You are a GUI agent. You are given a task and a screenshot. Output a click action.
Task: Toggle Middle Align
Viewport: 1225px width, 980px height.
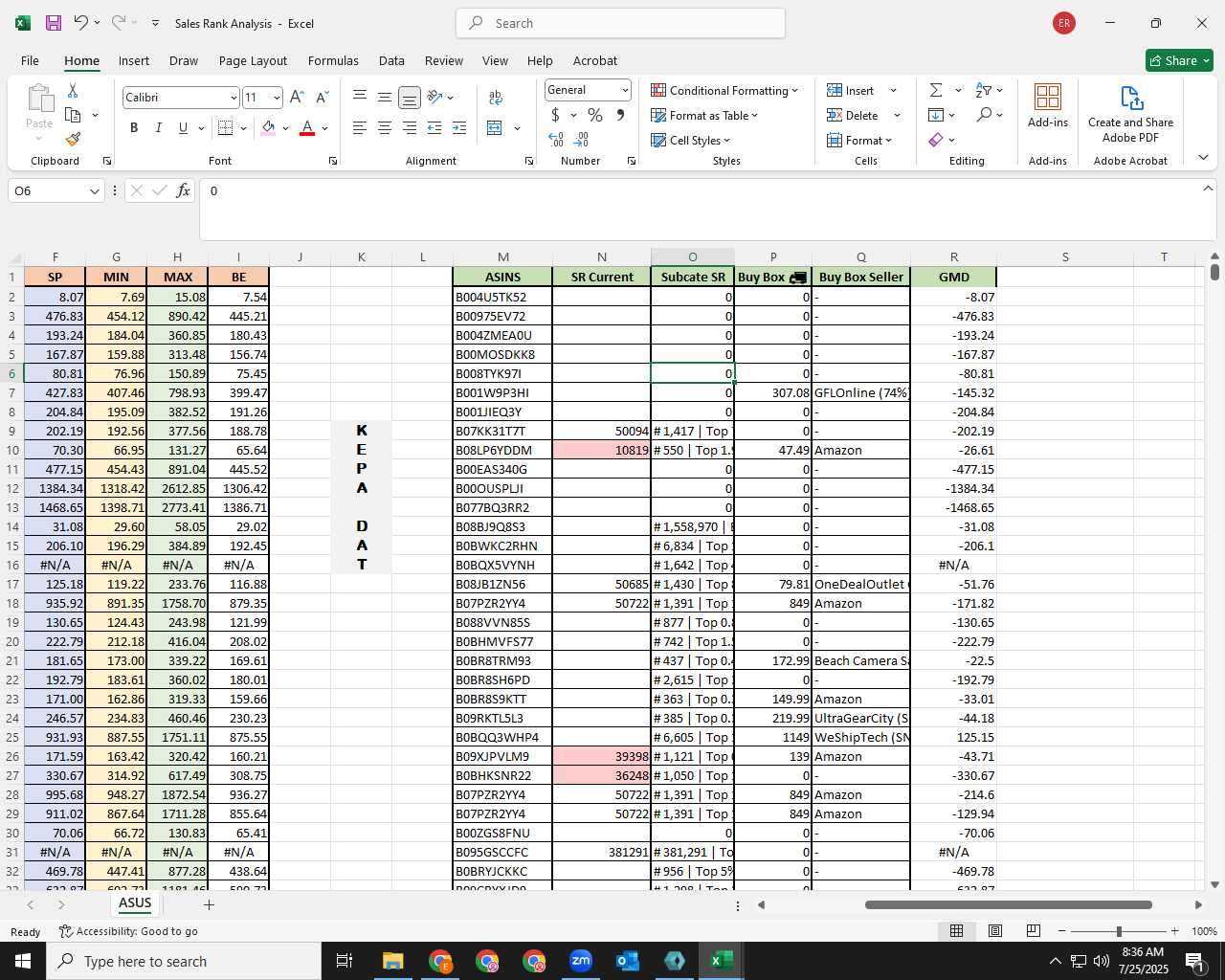384,97
